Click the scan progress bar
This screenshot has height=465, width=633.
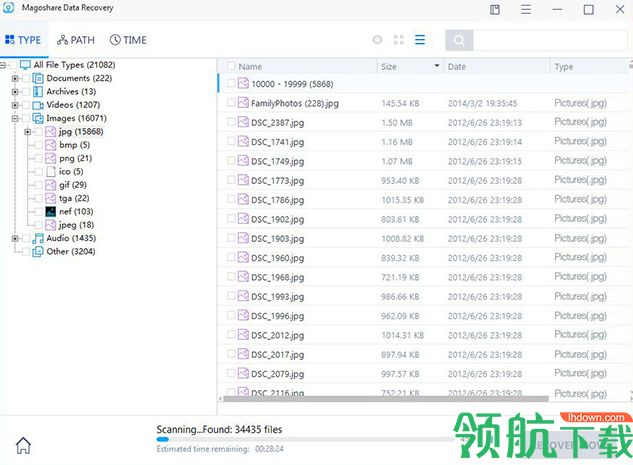(307, 439)
